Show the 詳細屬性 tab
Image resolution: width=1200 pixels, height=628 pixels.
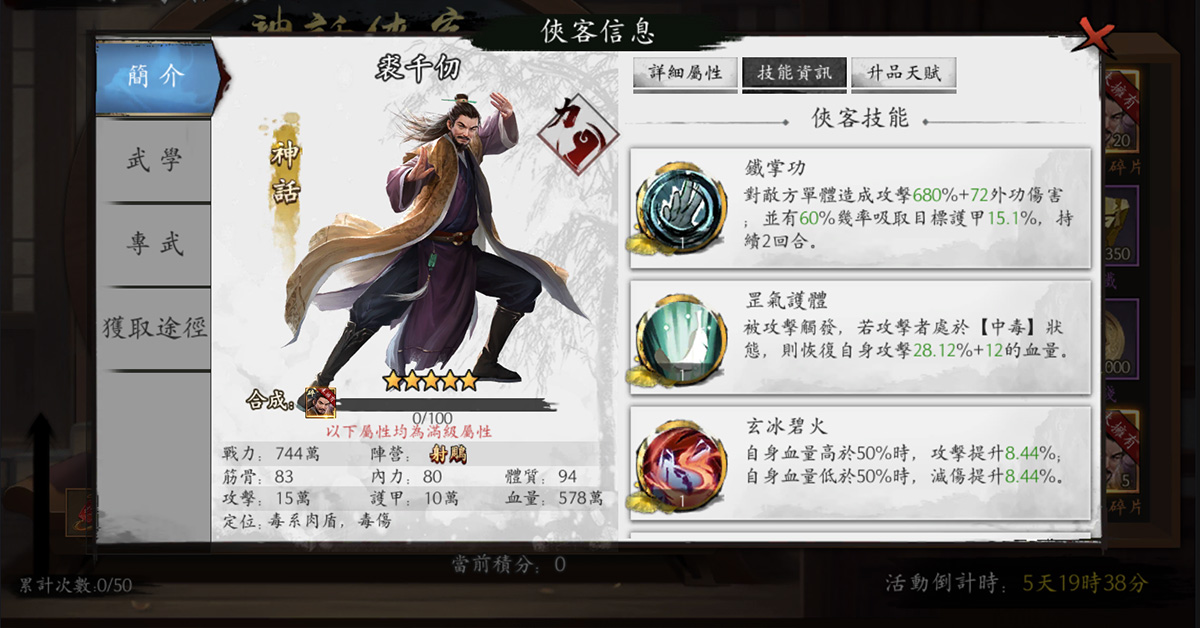(x=685, y=73)
